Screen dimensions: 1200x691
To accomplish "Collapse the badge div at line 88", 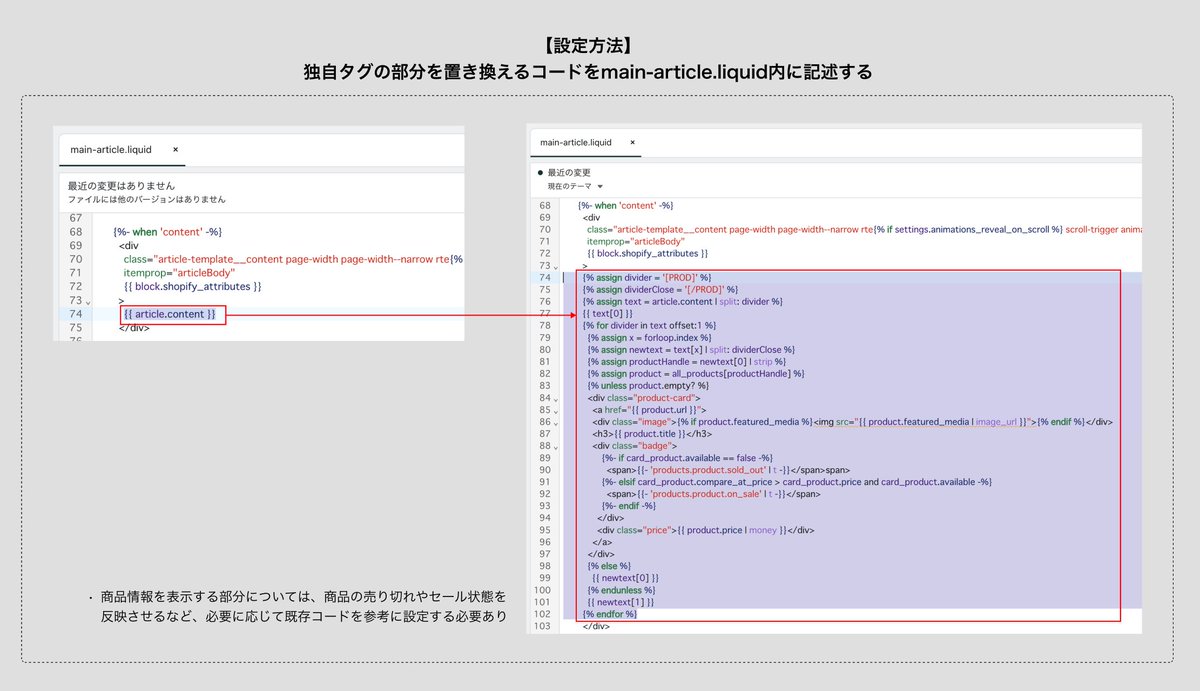I will click(557, 446).
